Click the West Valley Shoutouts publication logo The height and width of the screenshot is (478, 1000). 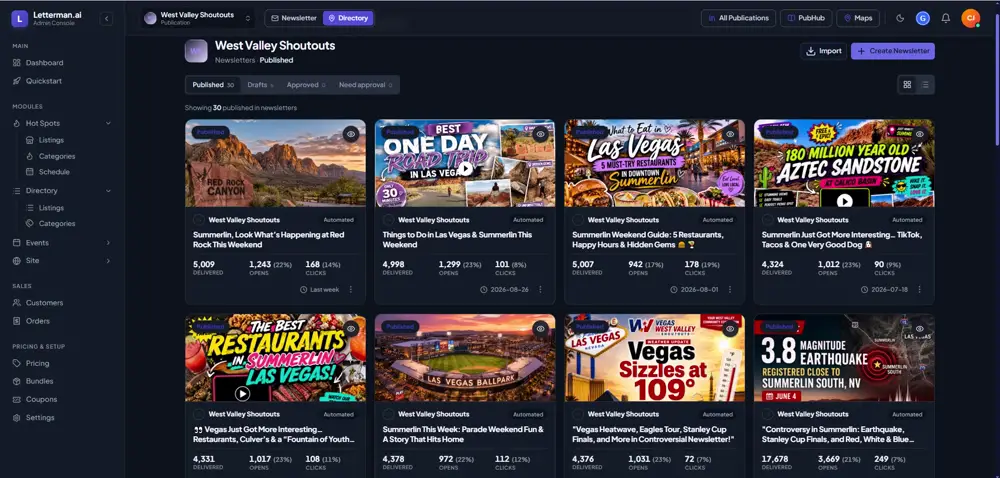pyautogui.click(x=196, y=51)
